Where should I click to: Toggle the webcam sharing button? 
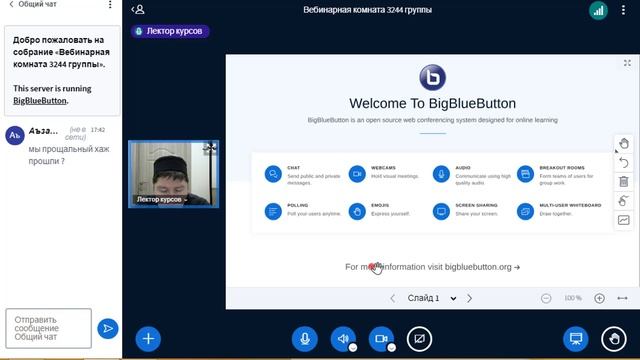[x=380, y=338]
